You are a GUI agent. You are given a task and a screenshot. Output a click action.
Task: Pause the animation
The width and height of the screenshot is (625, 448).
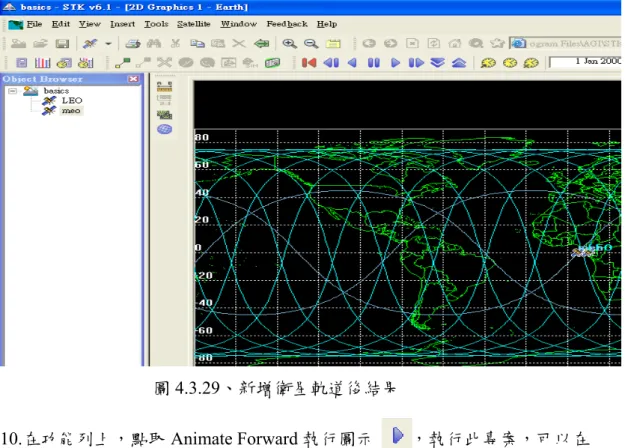(x=373, y=63)
